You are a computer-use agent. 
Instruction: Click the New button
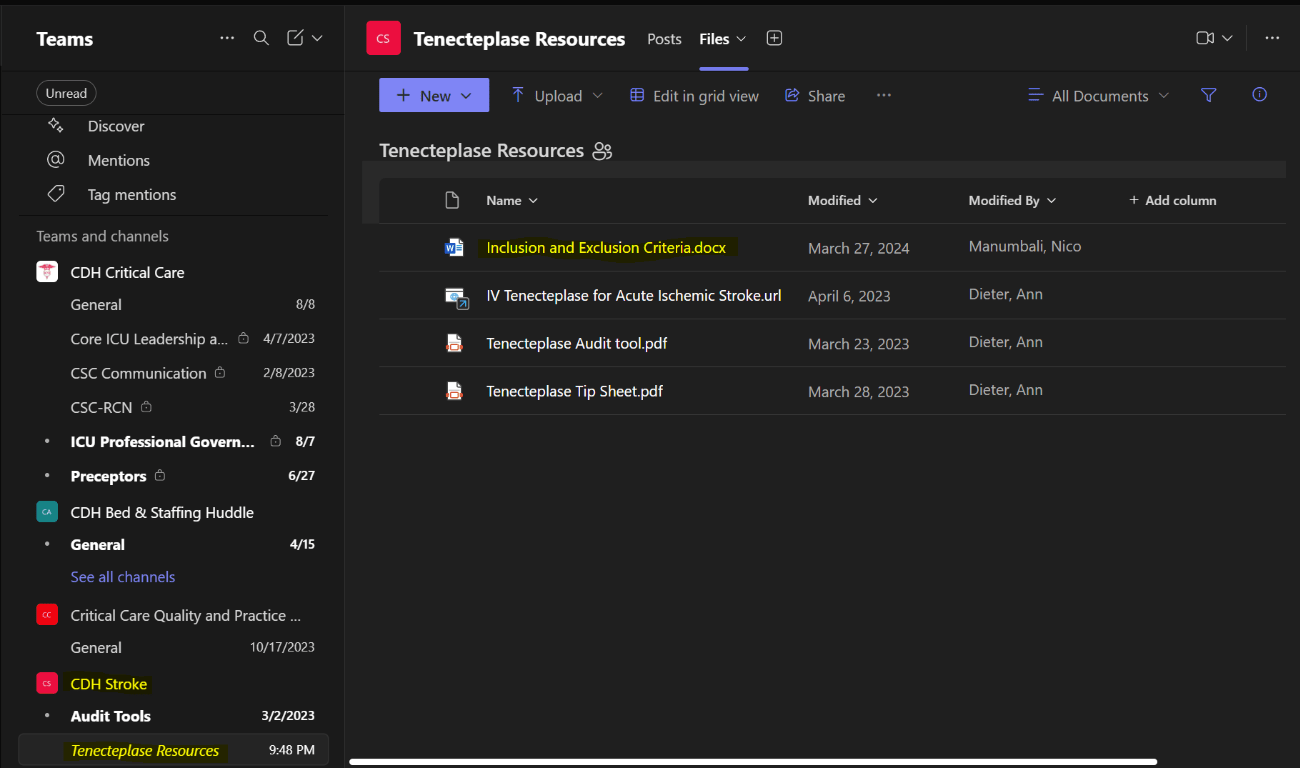[x=434, y=95]
